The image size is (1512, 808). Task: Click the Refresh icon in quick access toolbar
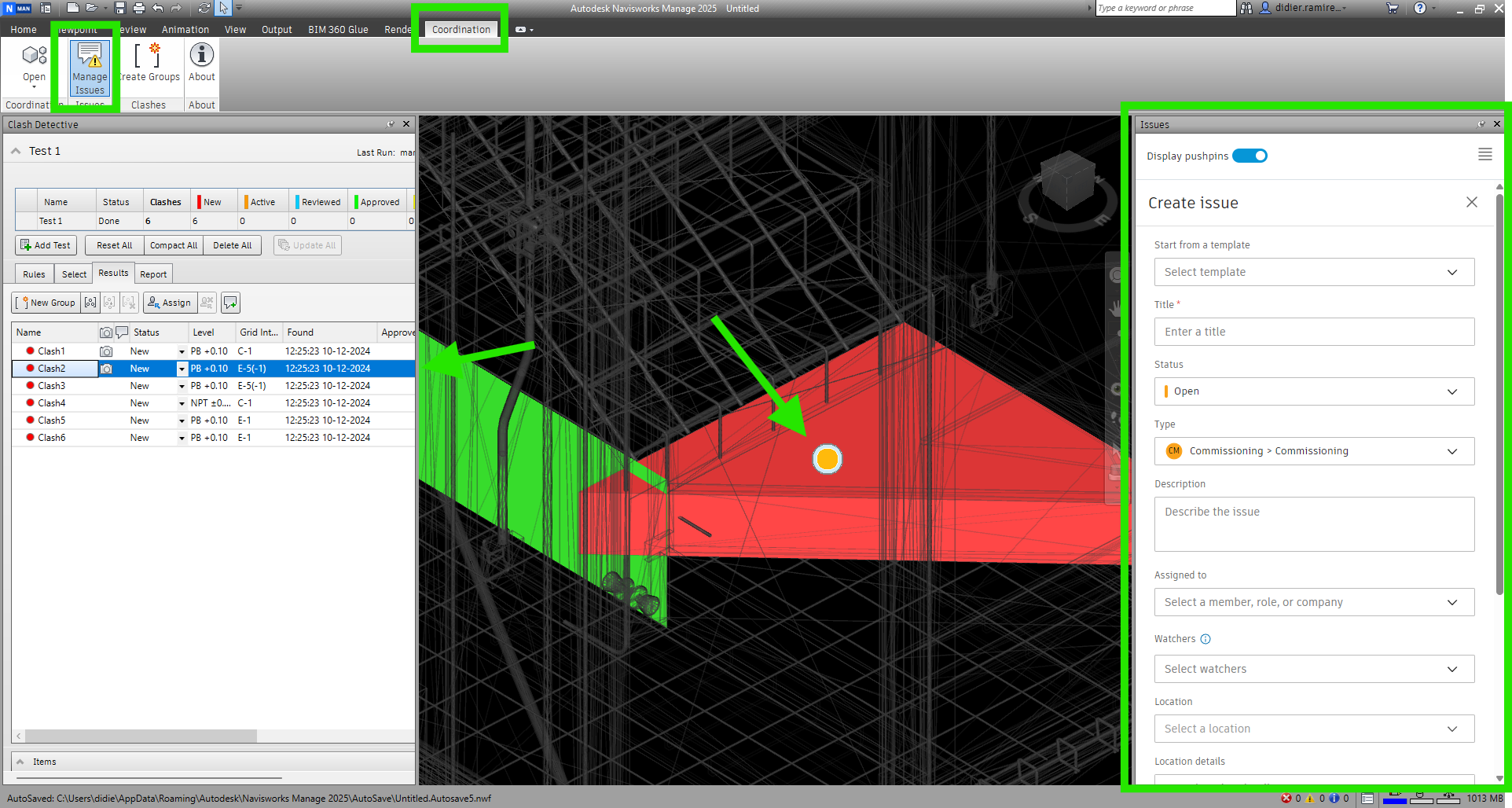pyautogui.click(x=204, y=8)
